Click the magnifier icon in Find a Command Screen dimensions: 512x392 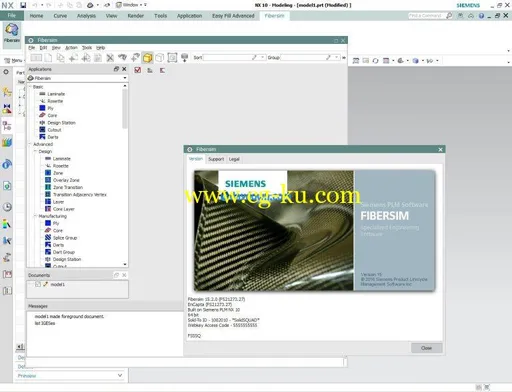click(449, 16)
